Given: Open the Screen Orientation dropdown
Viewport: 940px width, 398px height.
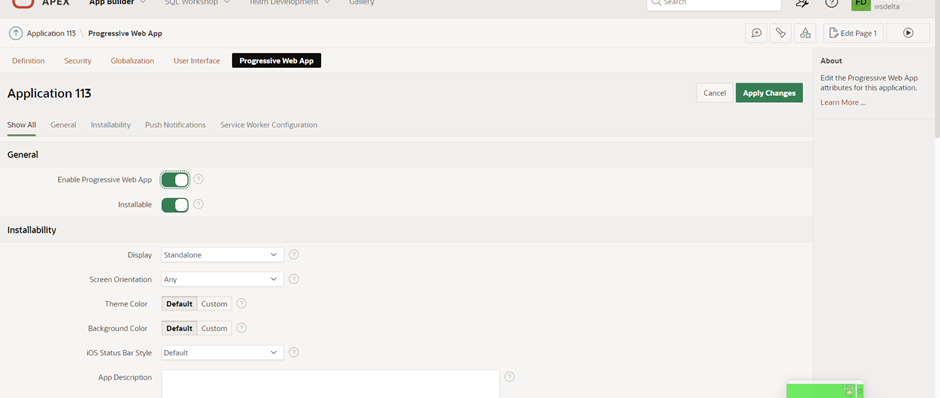Looking at the screenshot, I should click(x=222, y=279).
